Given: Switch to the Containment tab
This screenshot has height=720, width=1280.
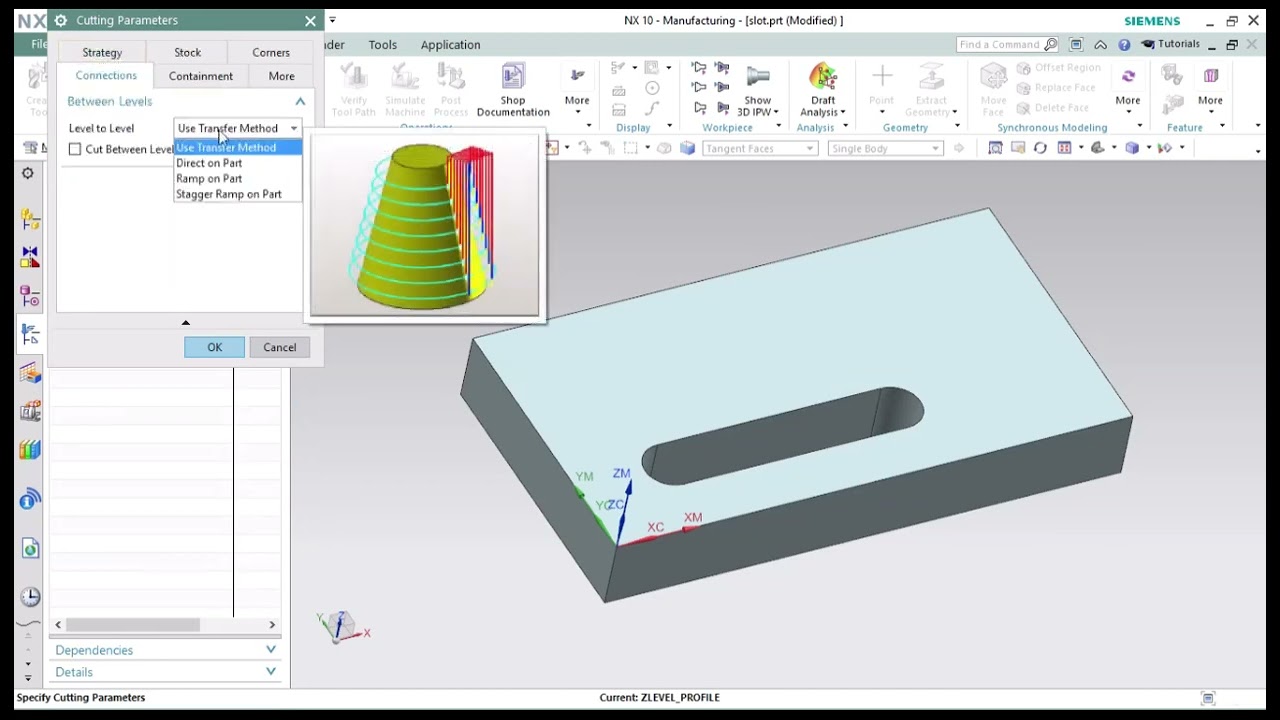Looking at the screenshot, I should (201, 76).
